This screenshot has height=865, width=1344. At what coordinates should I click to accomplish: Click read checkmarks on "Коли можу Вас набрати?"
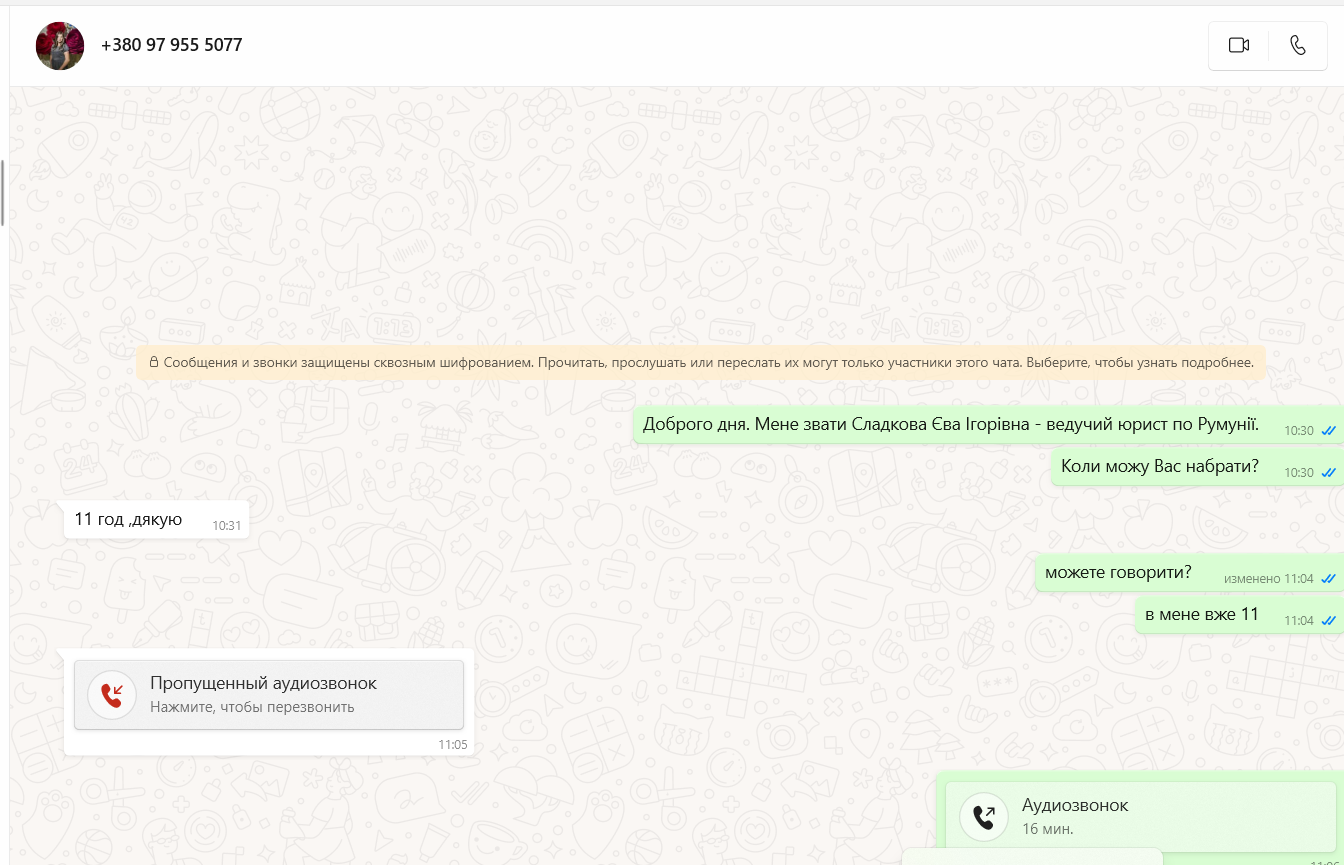(x=1328, y=472)
